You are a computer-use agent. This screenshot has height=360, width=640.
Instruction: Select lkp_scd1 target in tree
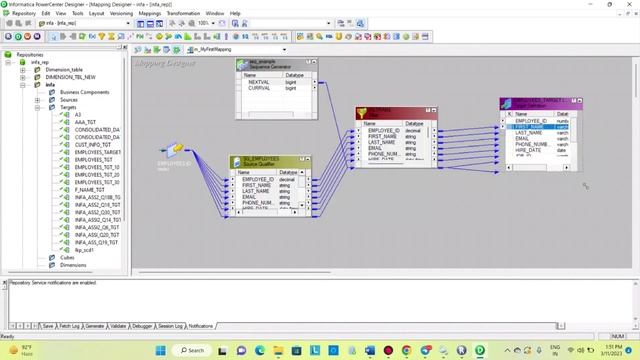coord(84,250)
